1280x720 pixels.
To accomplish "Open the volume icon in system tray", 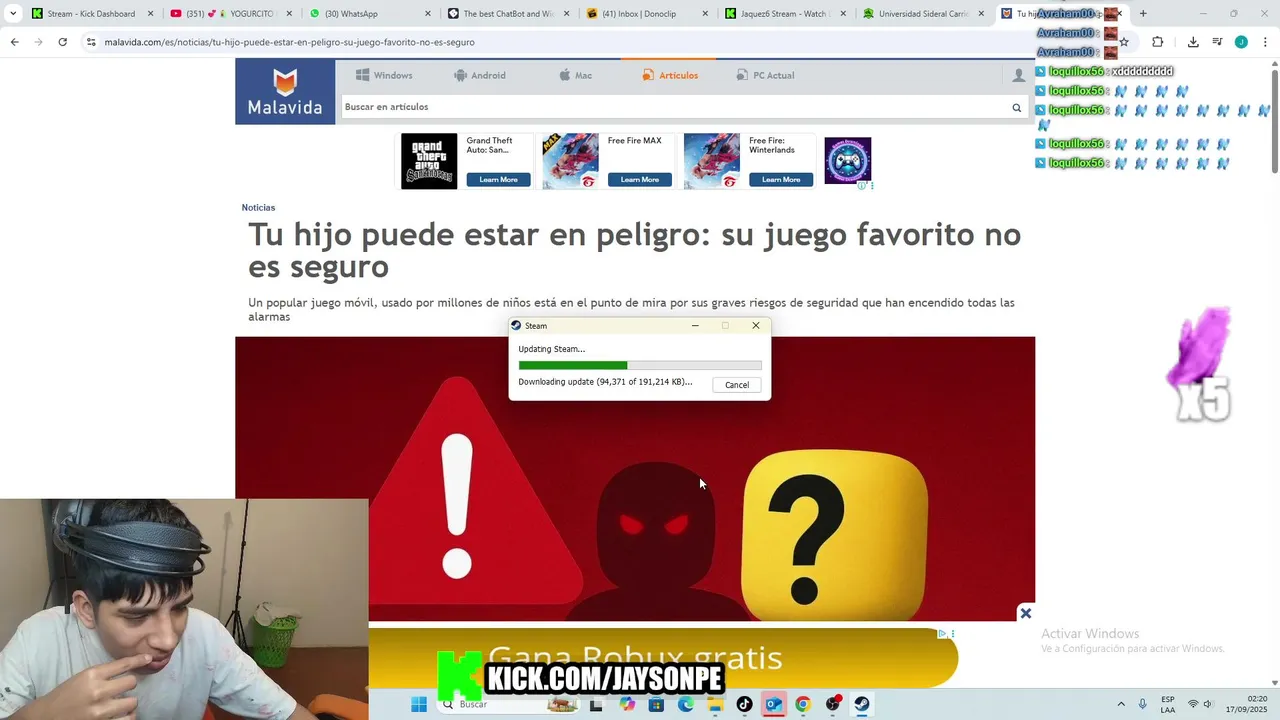I will (x=1209, y=704).
